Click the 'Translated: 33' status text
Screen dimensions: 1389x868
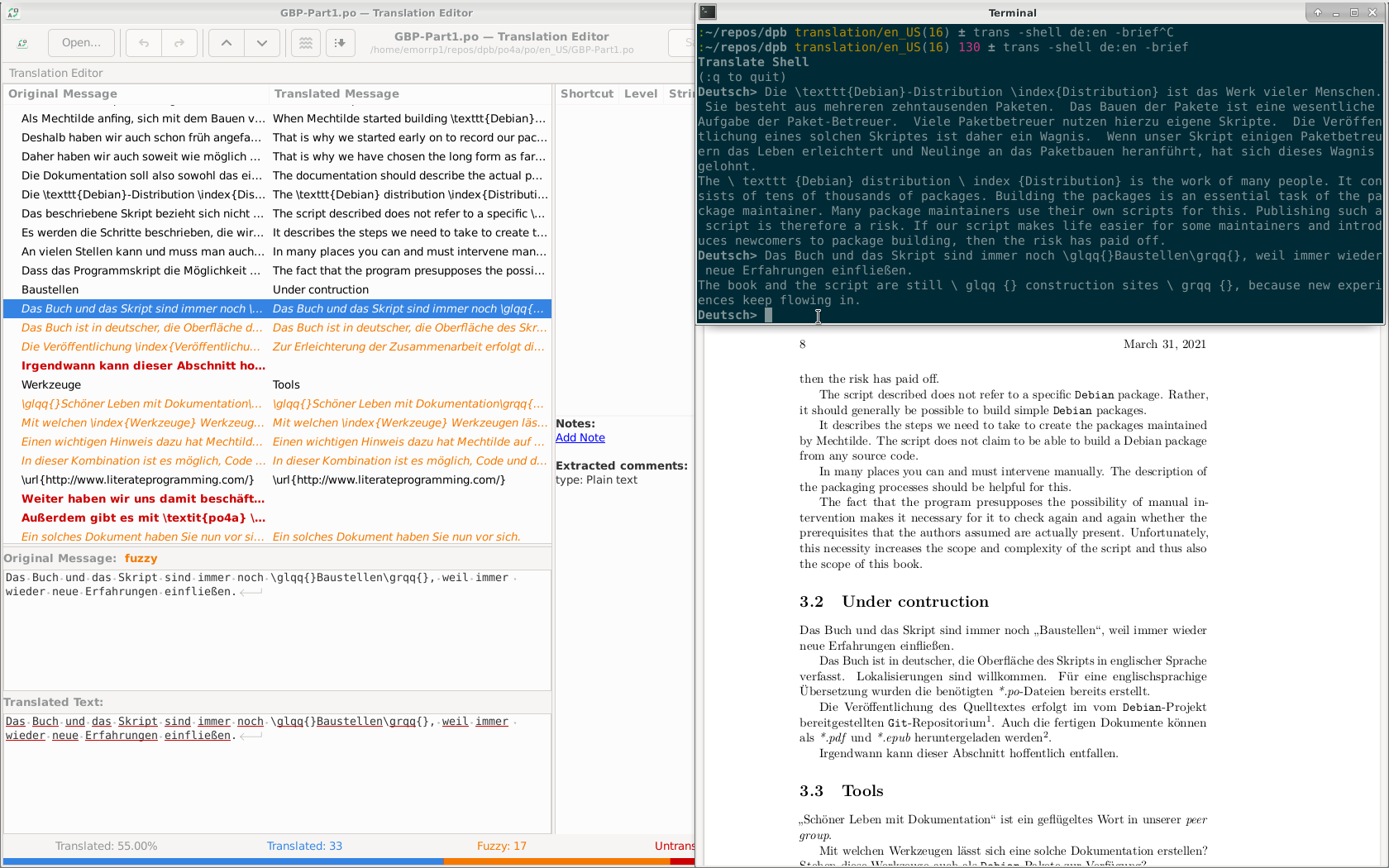click(304, 846)
